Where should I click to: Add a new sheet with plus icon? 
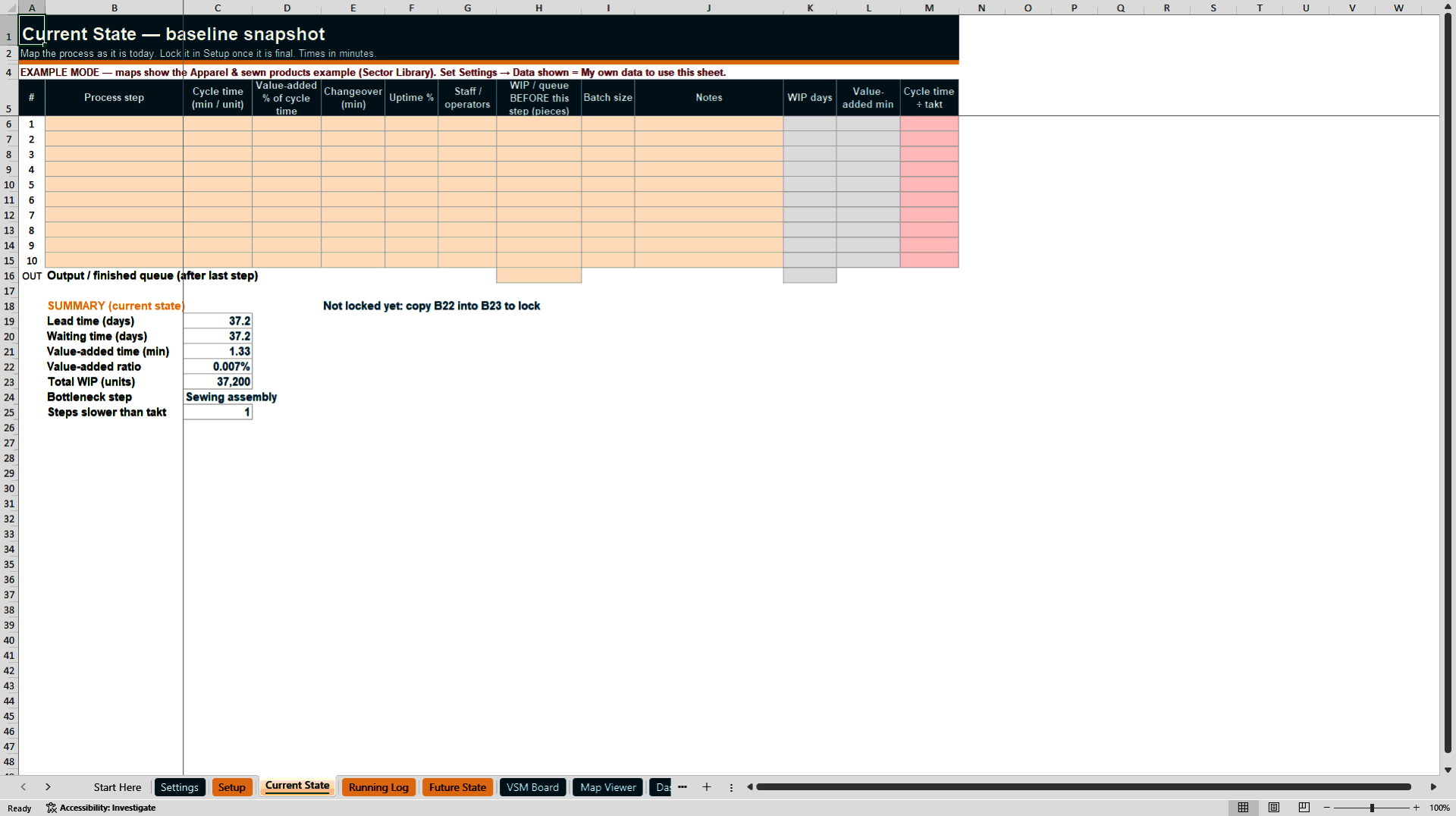(707, 787)
